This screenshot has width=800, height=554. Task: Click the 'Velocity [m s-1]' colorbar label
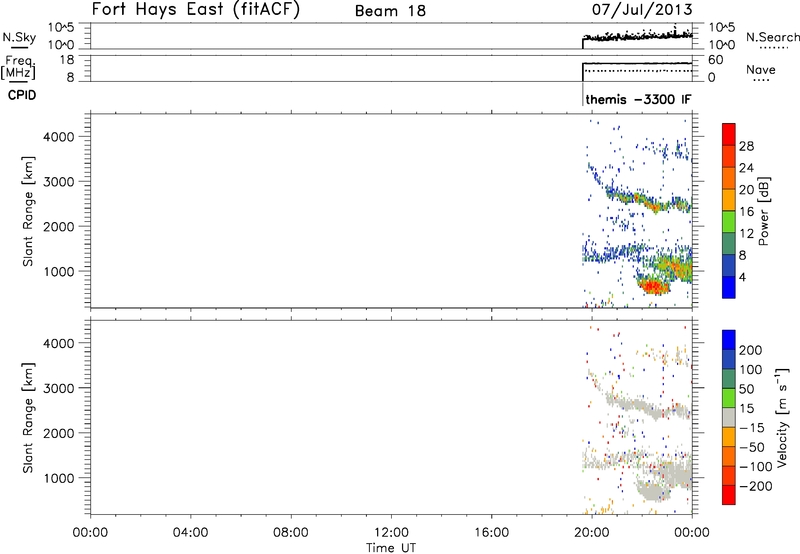[781, 418]
